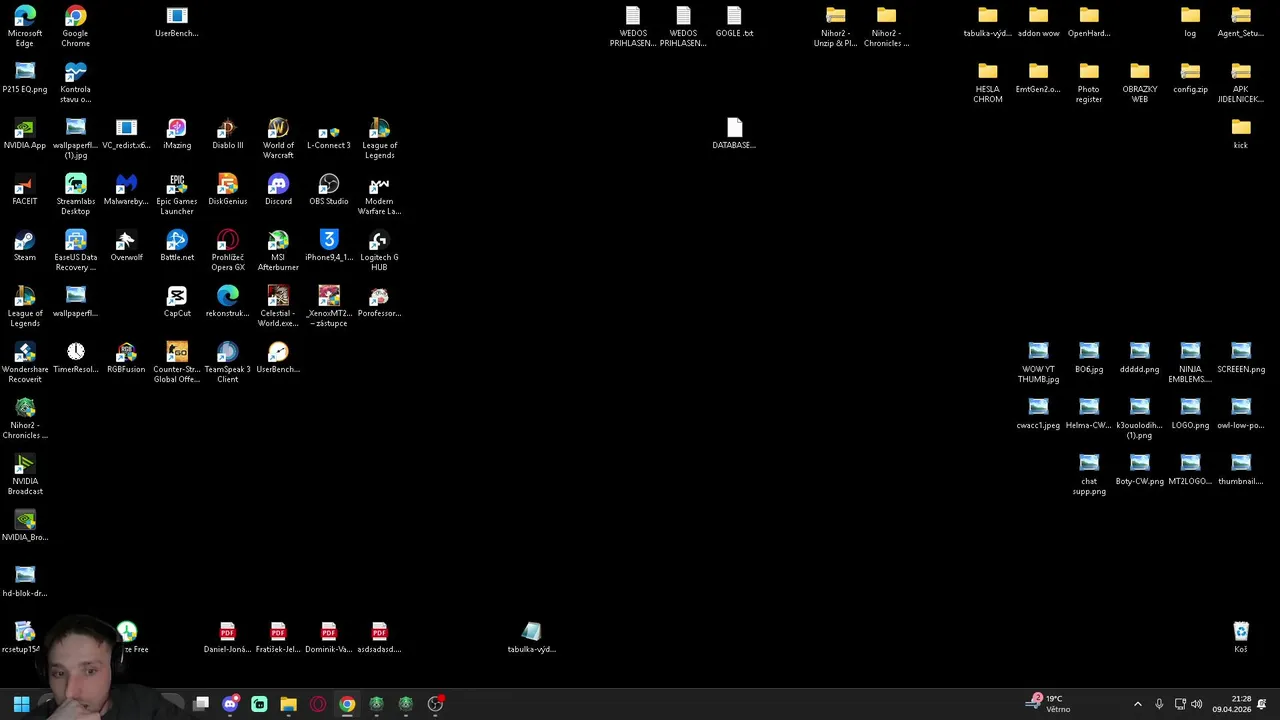Select the Steam desktop shortcut
1280x720 pixels.
coord(25,247)
